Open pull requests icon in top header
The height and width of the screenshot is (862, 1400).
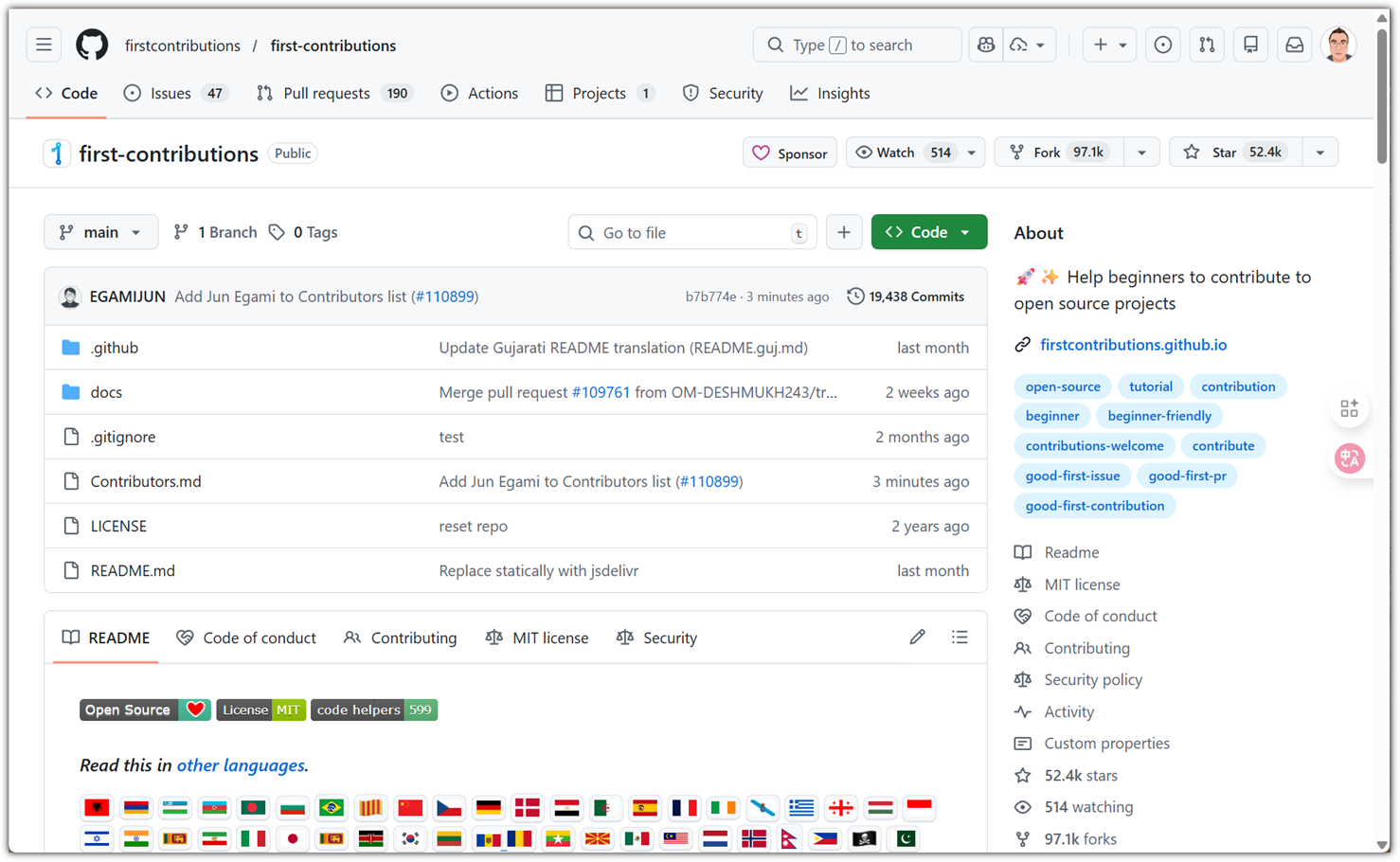[x=1207, y=45]
